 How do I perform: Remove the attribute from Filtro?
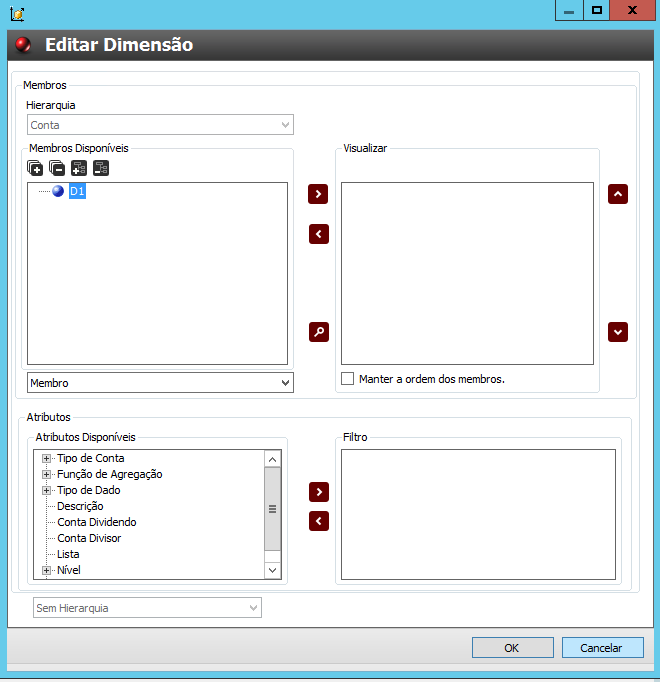(x=319, y=521)
